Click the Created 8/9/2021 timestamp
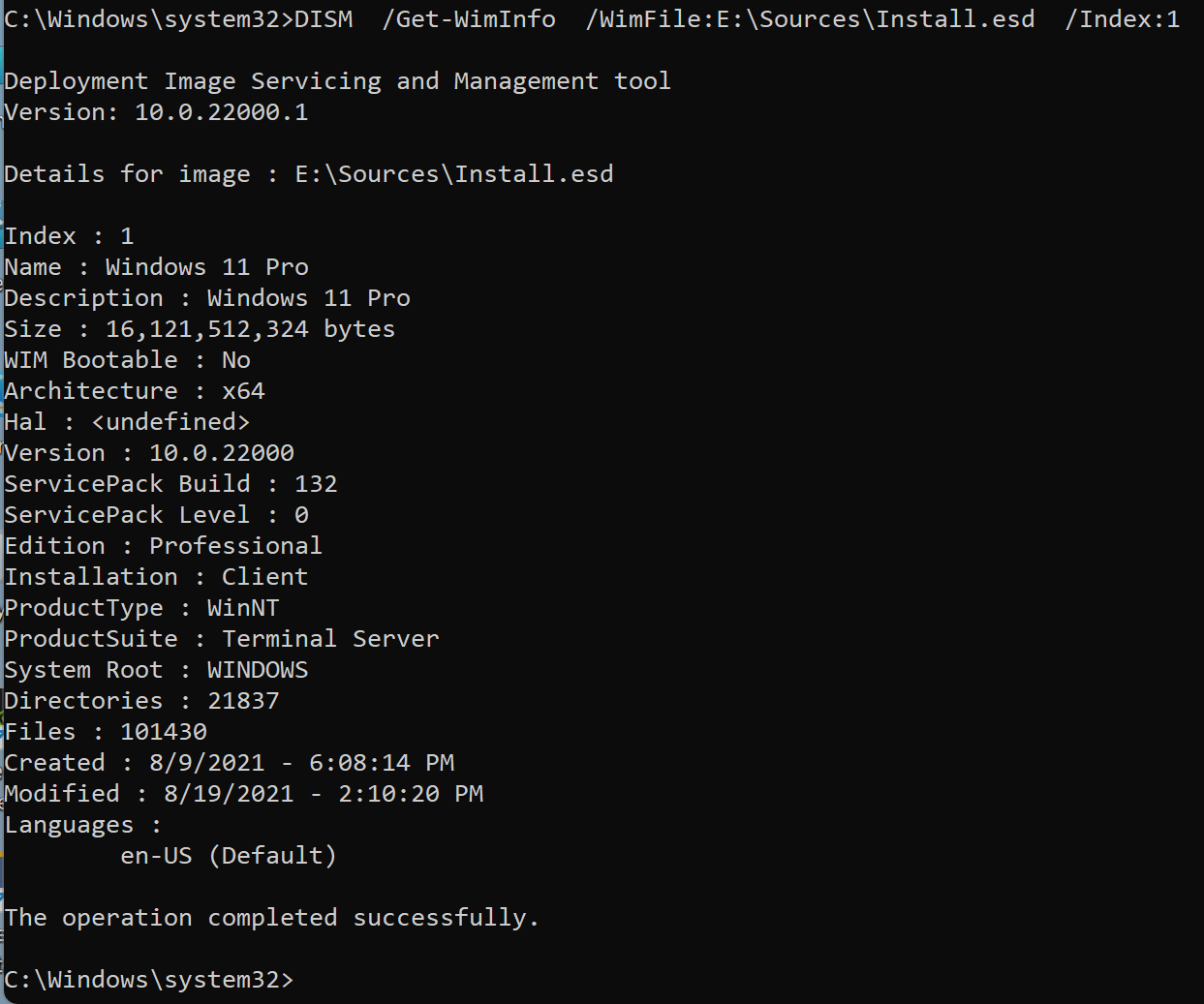This screenshot has width=1204, height=1004. tap(301, 763)
